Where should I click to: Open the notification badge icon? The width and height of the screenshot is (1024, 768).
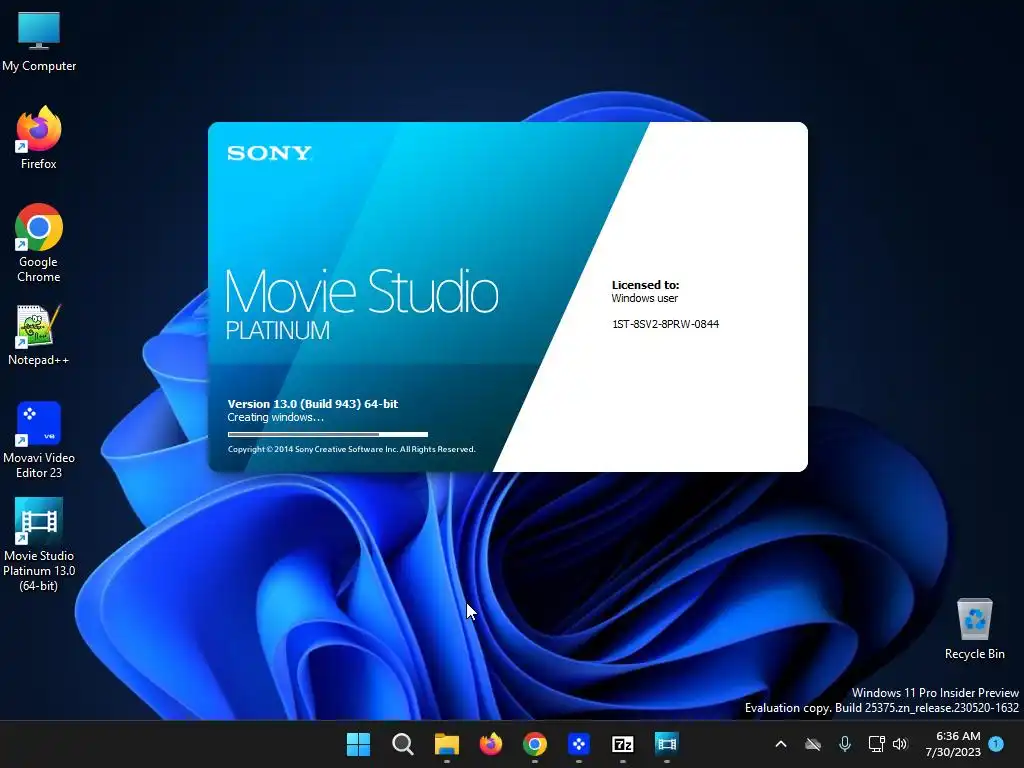point(996,744)
